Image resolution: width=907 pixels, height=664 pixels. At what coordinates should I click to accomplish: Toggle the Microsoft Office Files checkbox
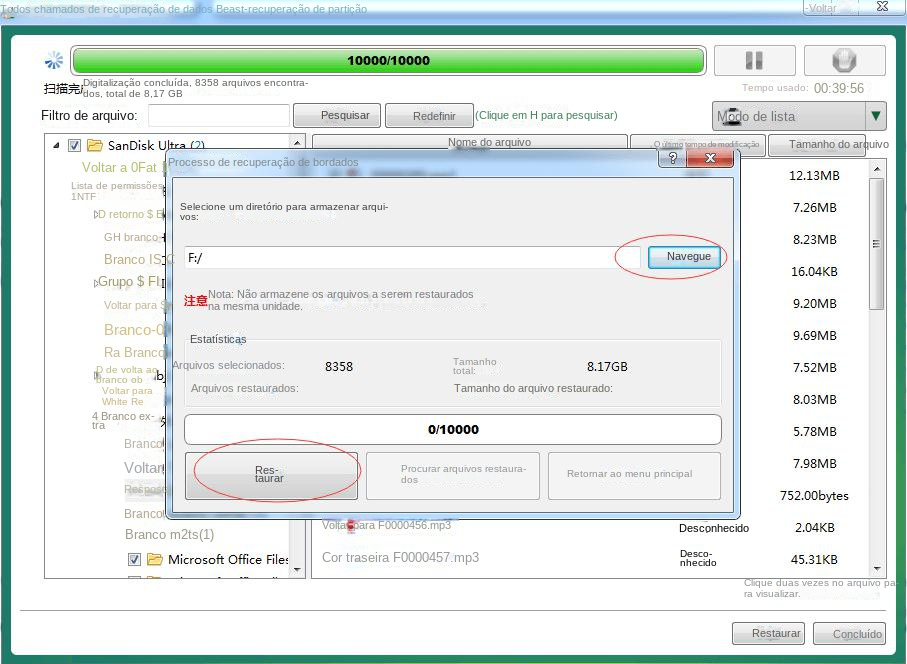pos(134,560)
